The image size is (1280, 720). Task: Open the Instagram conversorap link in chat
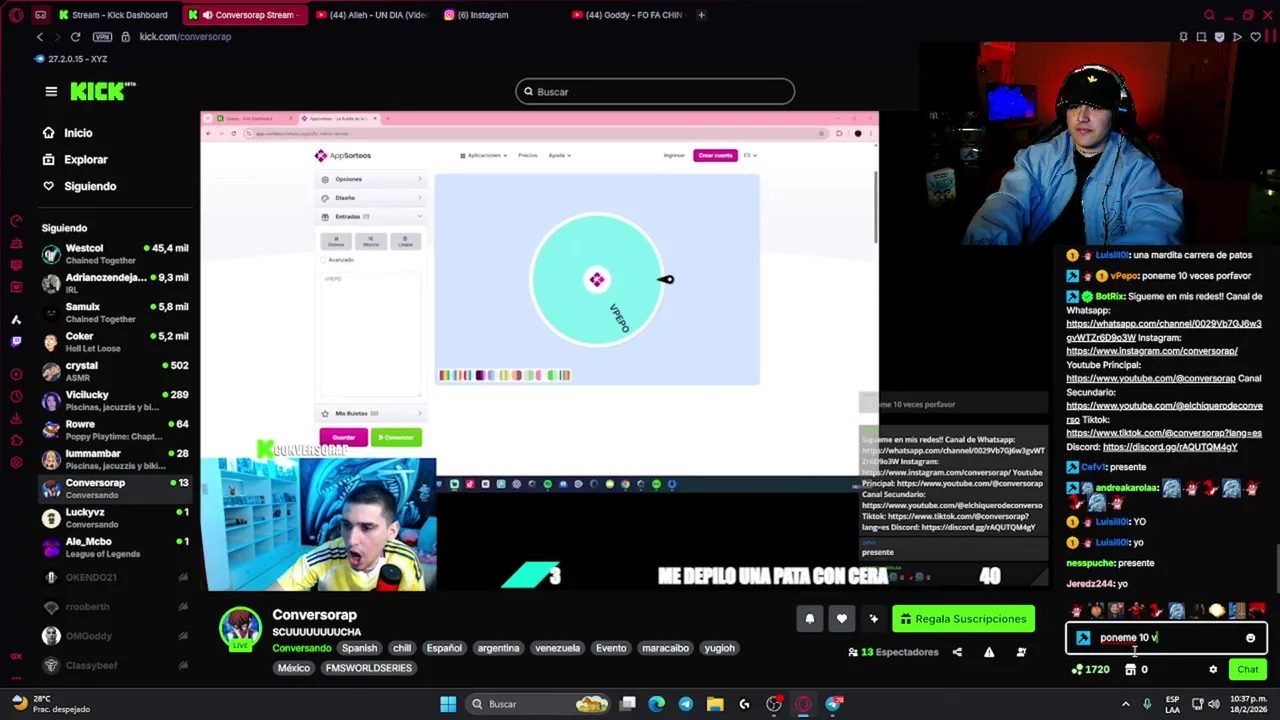[x=1151, y=351]
